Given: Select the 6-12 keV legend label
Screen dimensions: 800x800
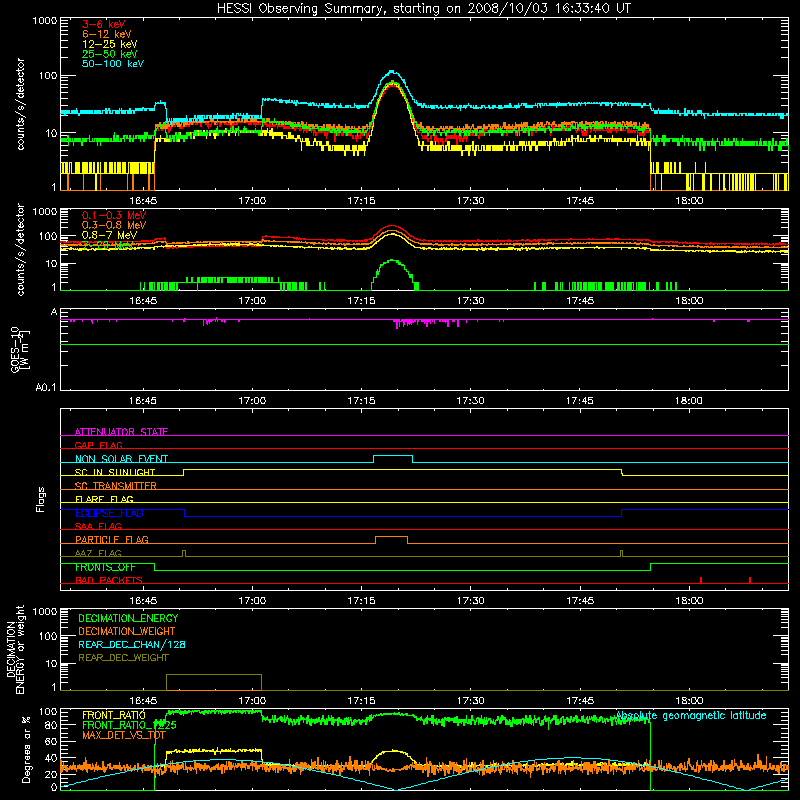Looking at the screenshot, I should [x=107, y=34].
